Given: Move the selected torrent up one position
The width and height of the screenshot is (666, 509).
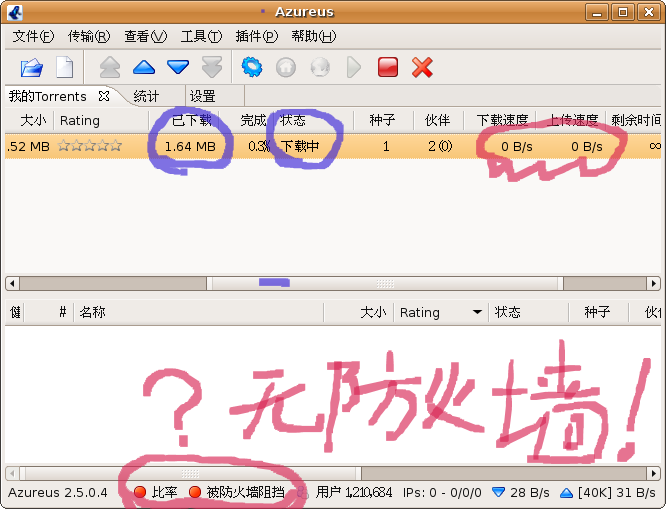Looking at the screenshot, I should 144,67.
